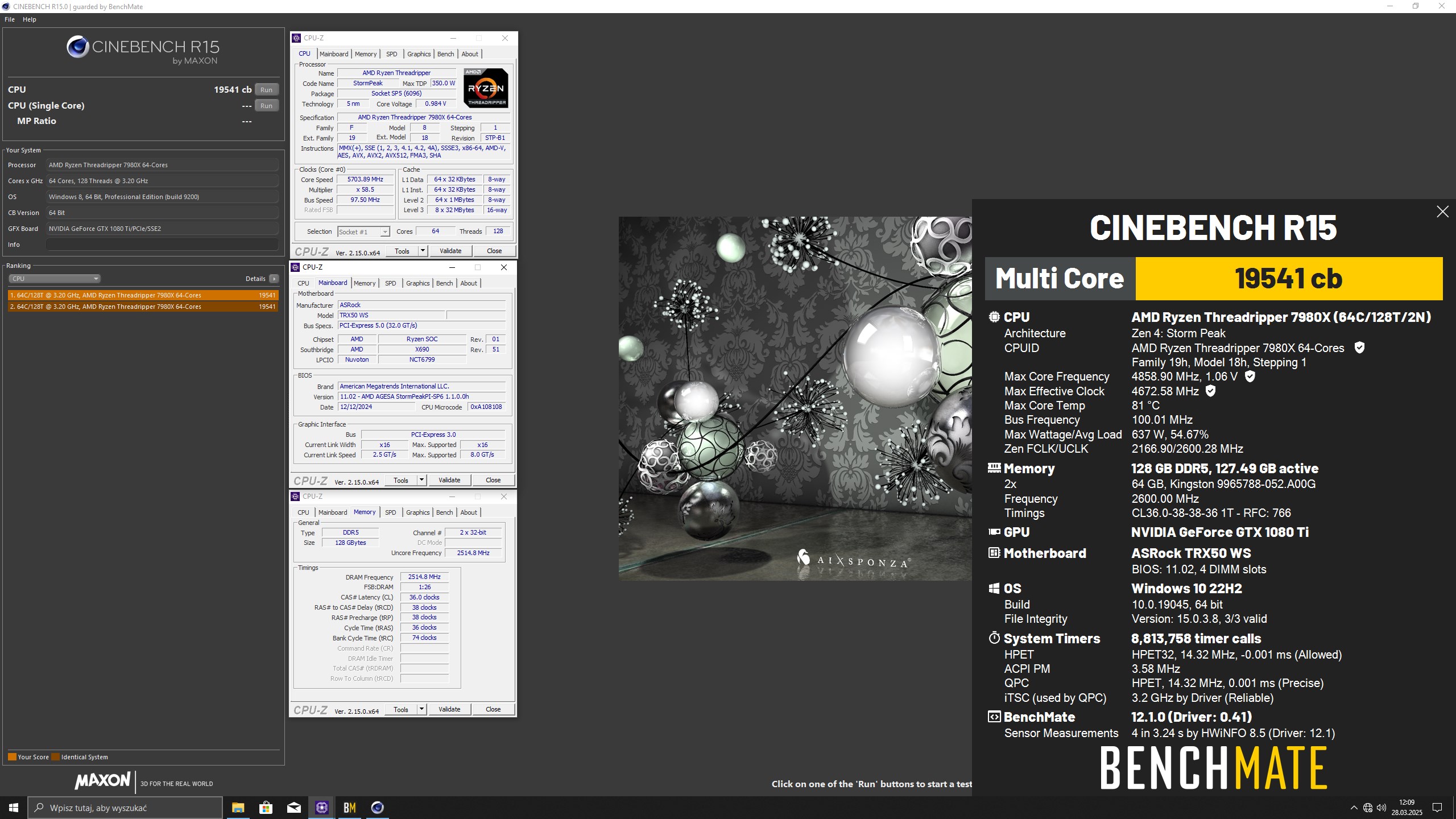Expand Tools dropdown in Memory CPU-Z window
This screenshot has height=819, width=1456.
tap(421, 709)
